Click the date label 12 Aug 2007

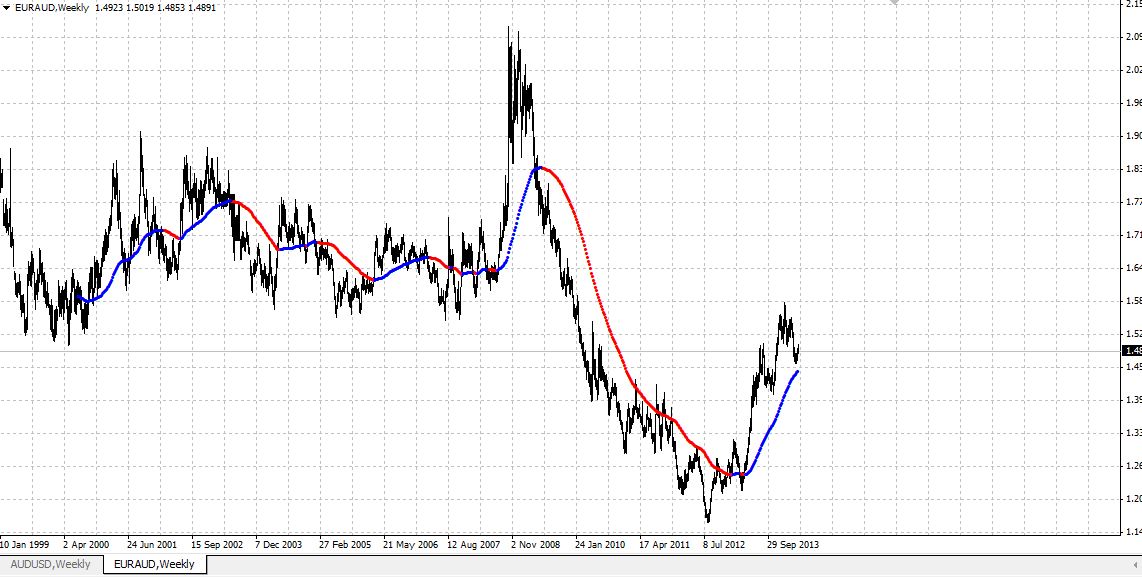473,543
